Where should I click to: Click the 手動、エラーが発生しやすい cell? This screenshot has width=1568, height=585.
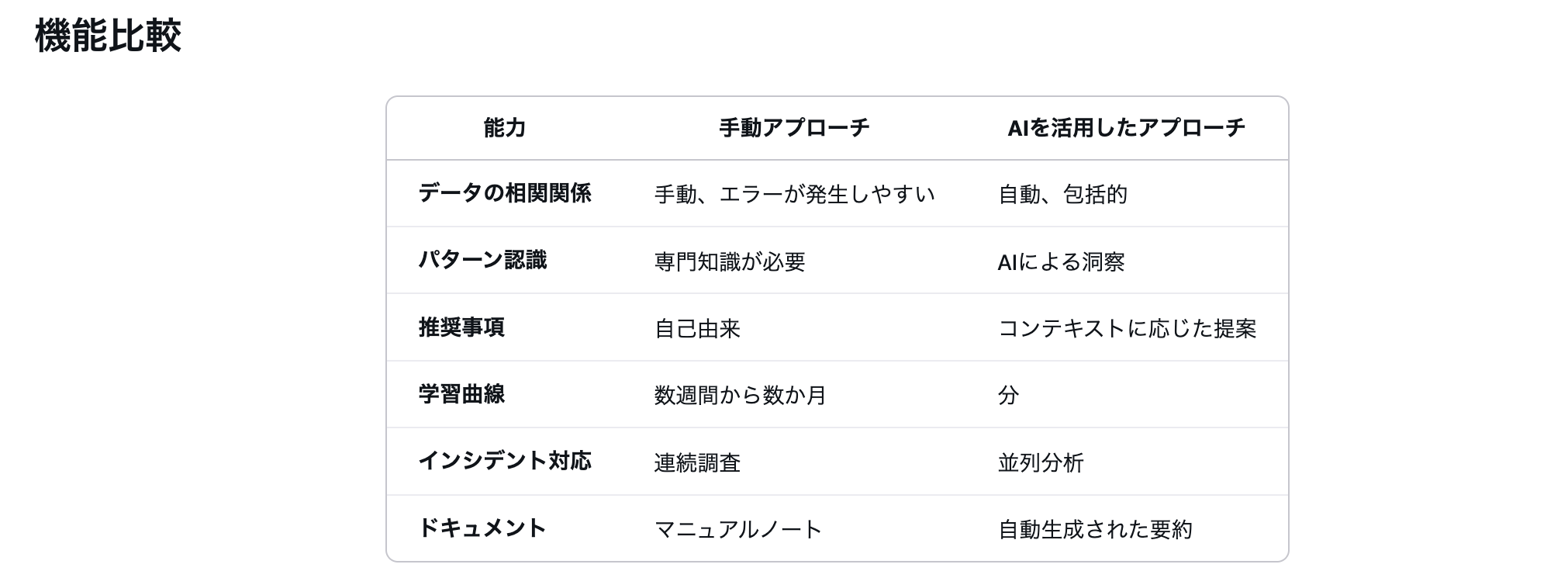(x=794, y=194)
